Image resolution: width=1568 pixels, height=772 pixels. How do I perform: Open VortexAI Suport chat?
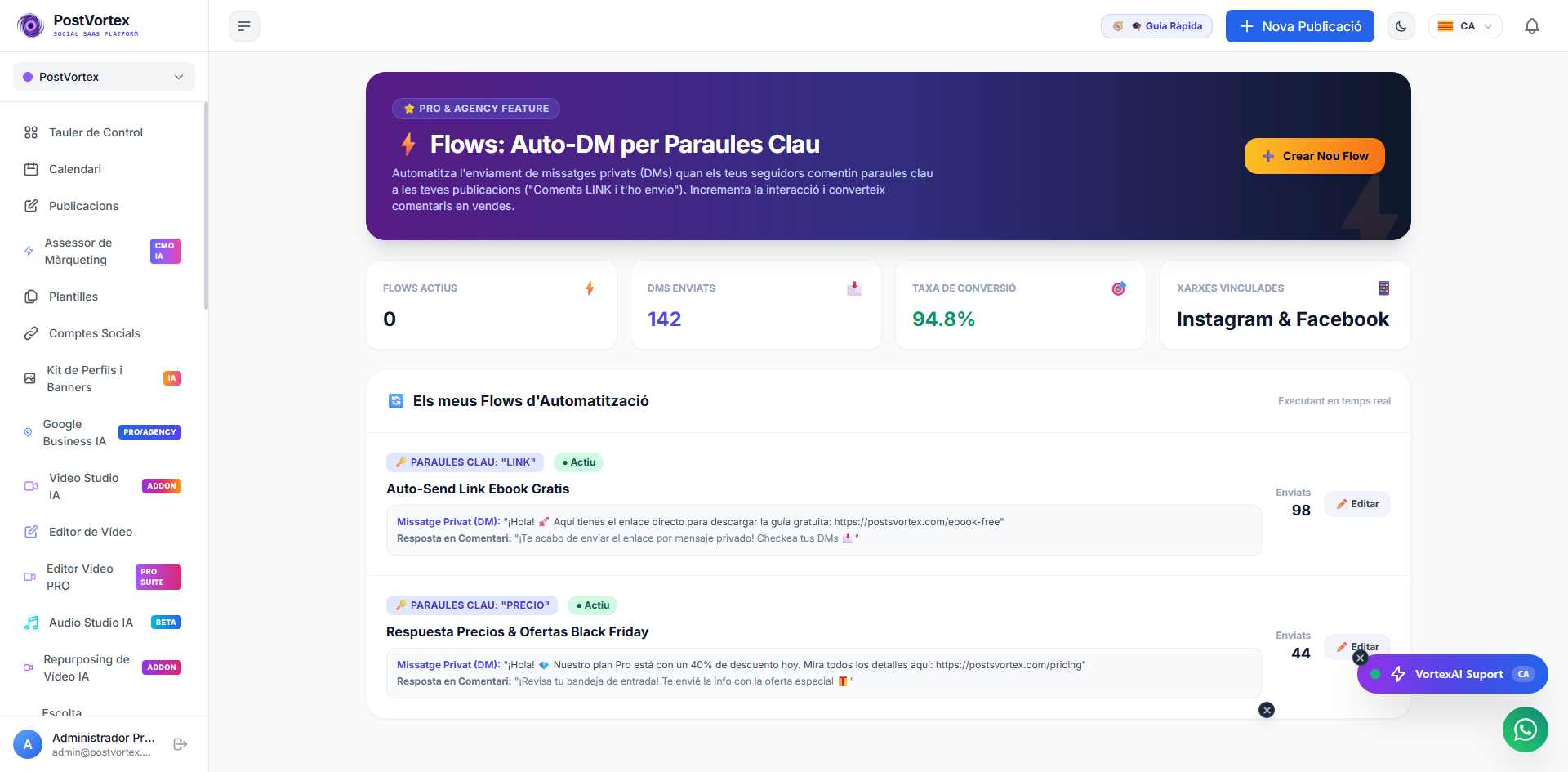point(1453,674)
